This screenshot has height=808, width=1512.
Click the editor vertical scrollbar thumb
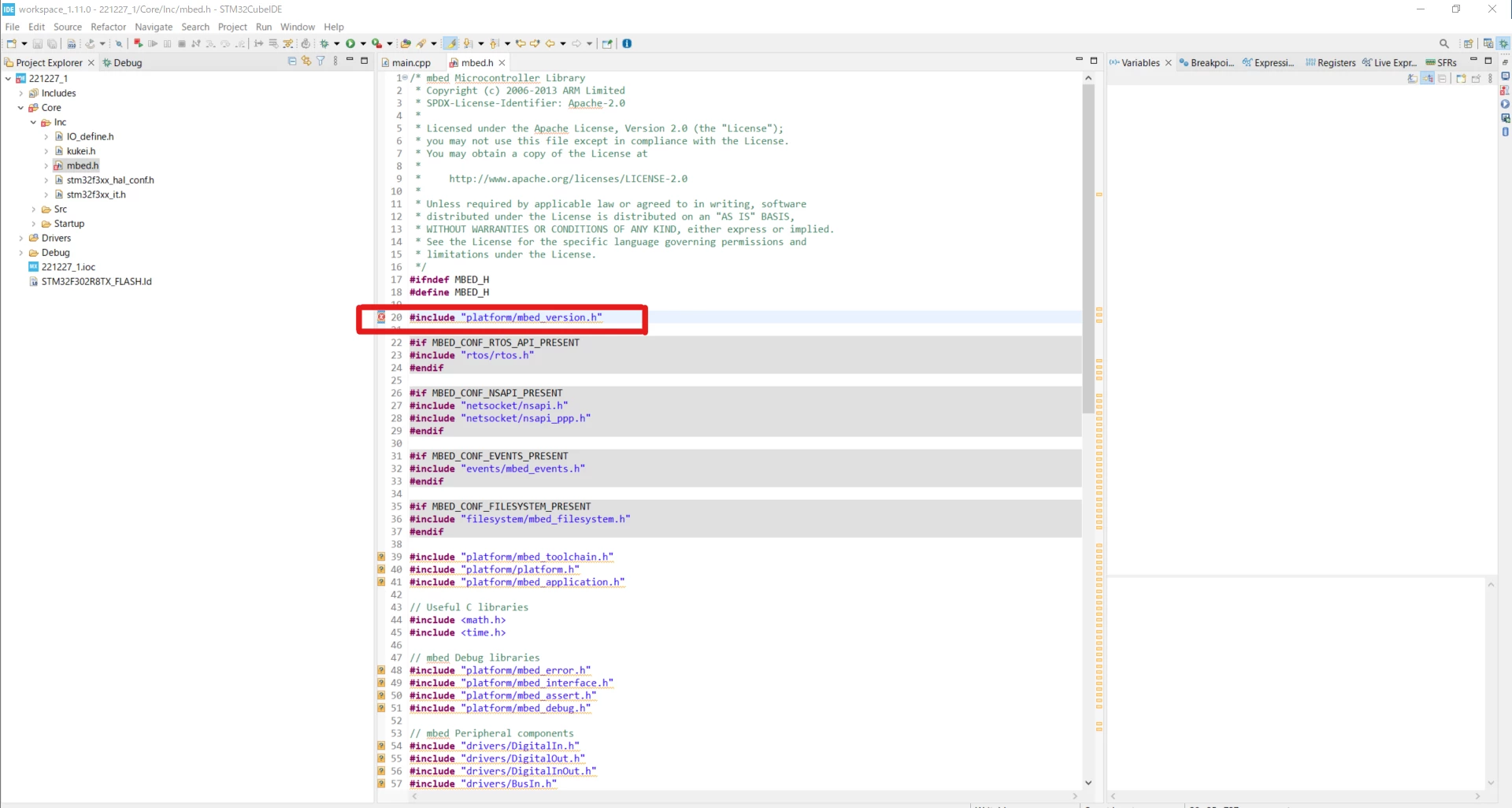pos(1088,248)
